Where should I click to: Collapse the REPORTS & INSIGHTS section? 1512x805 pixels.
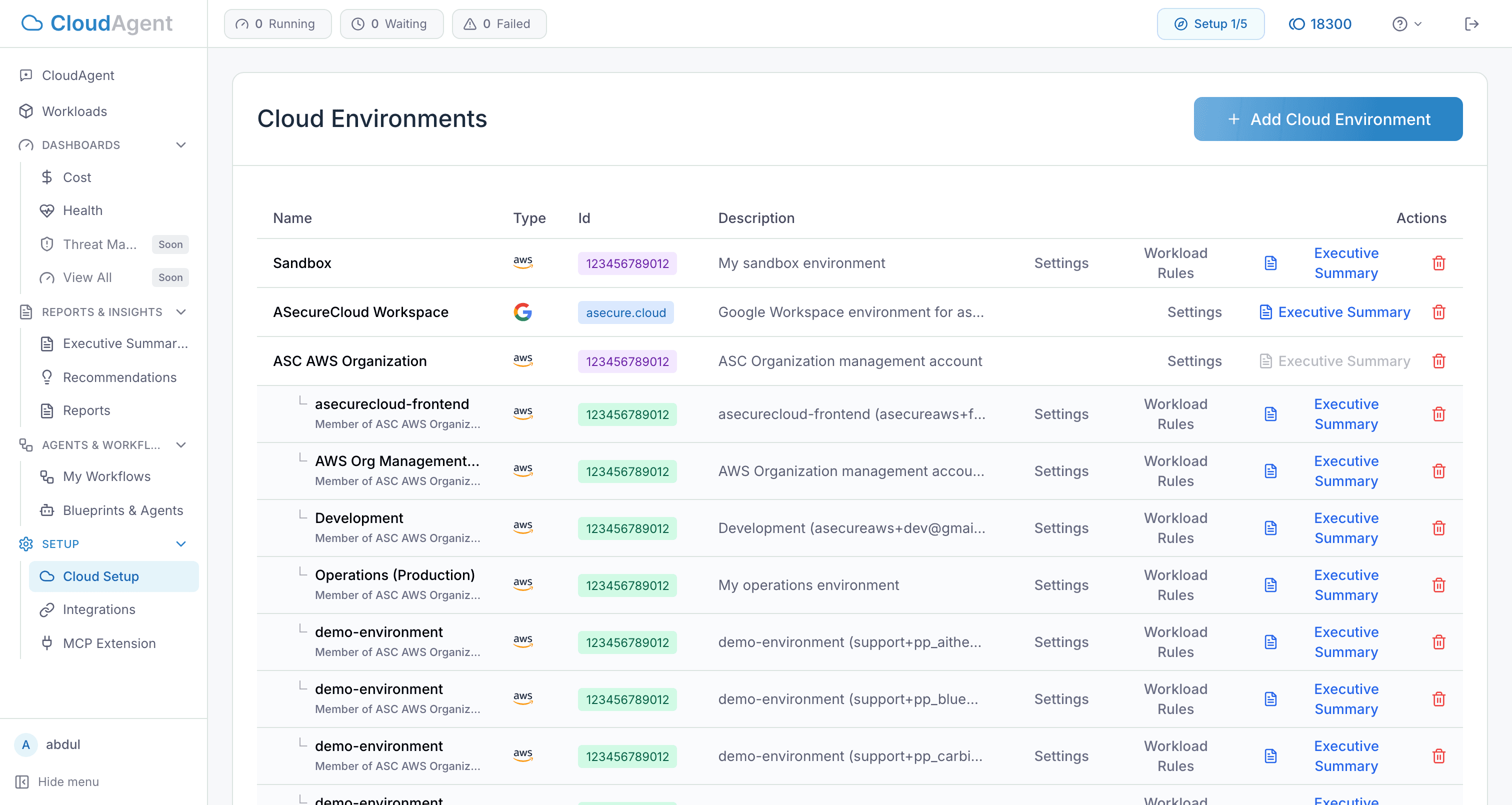(x=181, y=312)
